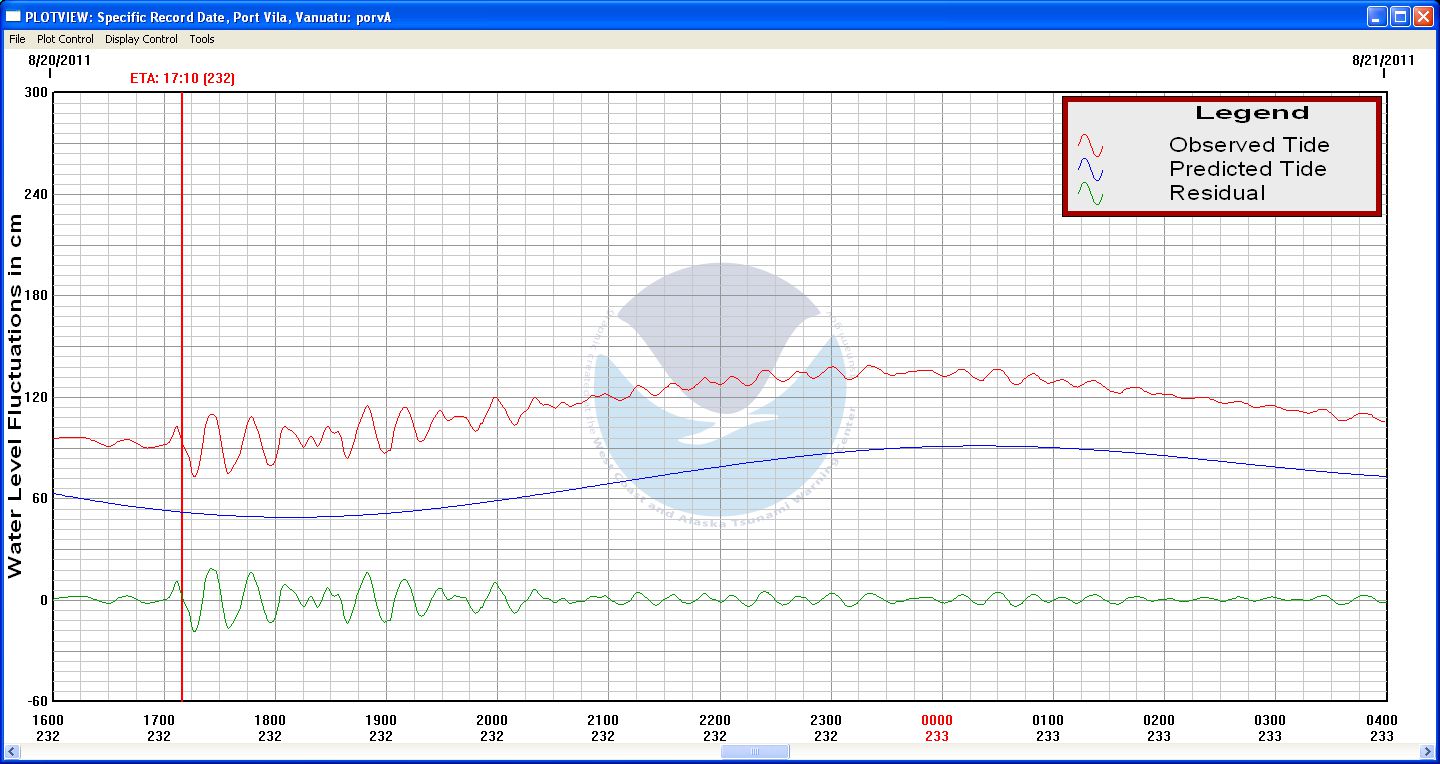Click the 2100 time axis label

[603, 720]
